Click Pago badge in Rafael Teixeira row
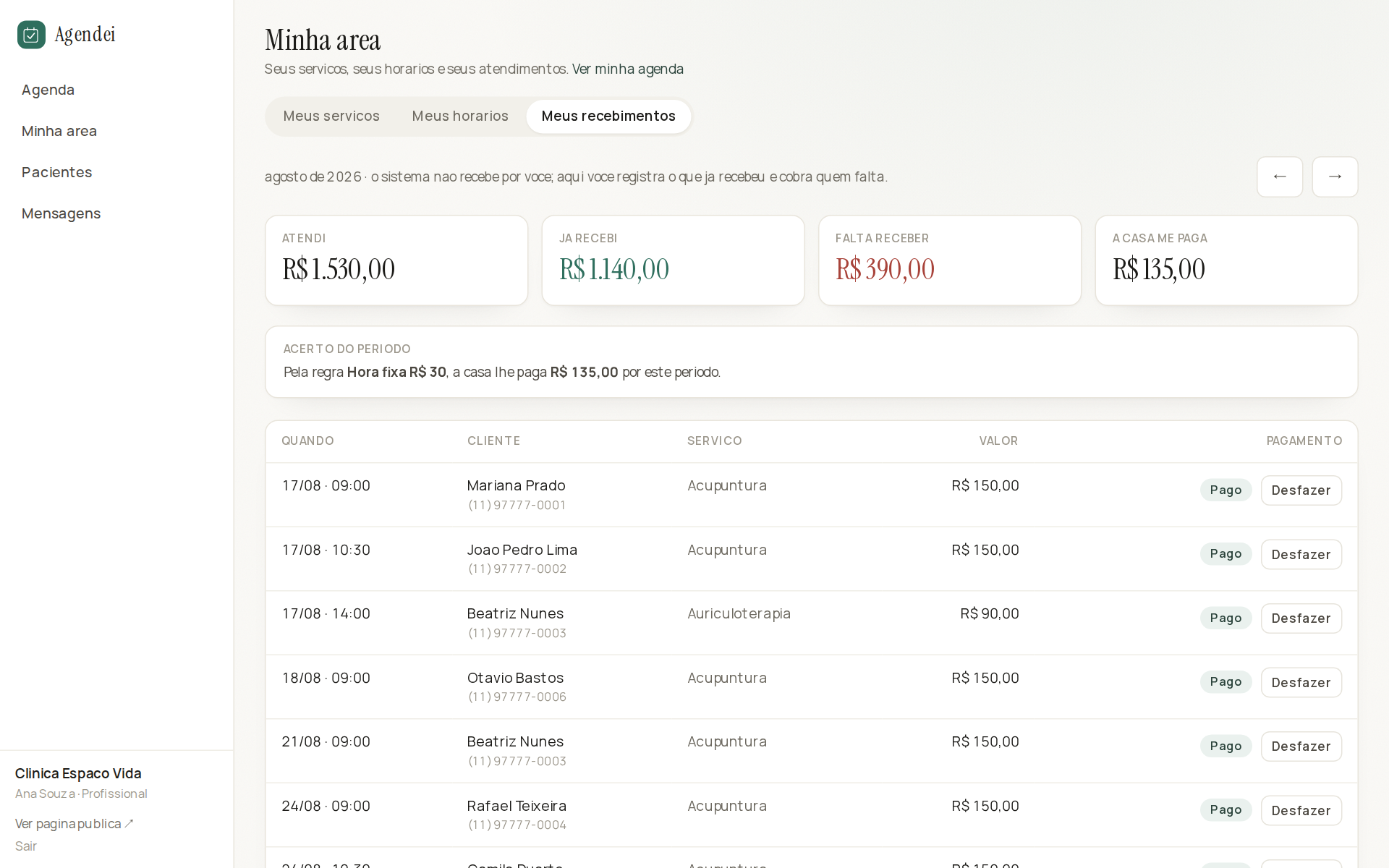This screenshot has height=868, width=1389. (x=1226, y=810)
